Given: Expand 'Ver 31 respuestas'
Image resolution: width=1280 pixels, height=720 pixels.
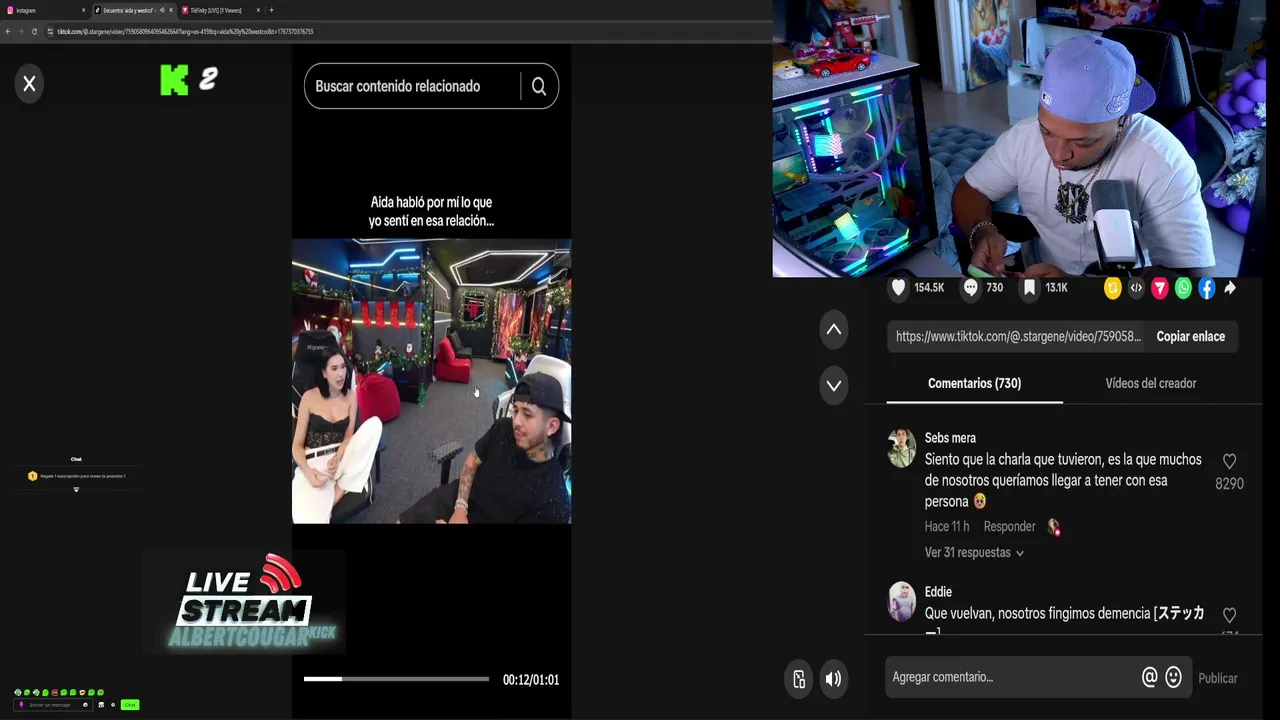Looking at the screenshot, I should tap(974, 553).
